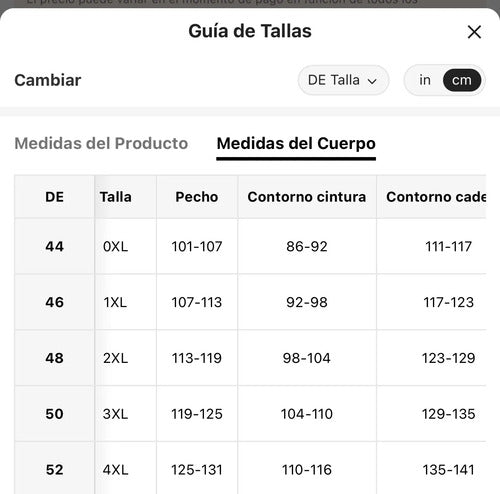Switch units to inches
Image resolution: width=500 pixels, height=494 pixels.
click(425, 80)
